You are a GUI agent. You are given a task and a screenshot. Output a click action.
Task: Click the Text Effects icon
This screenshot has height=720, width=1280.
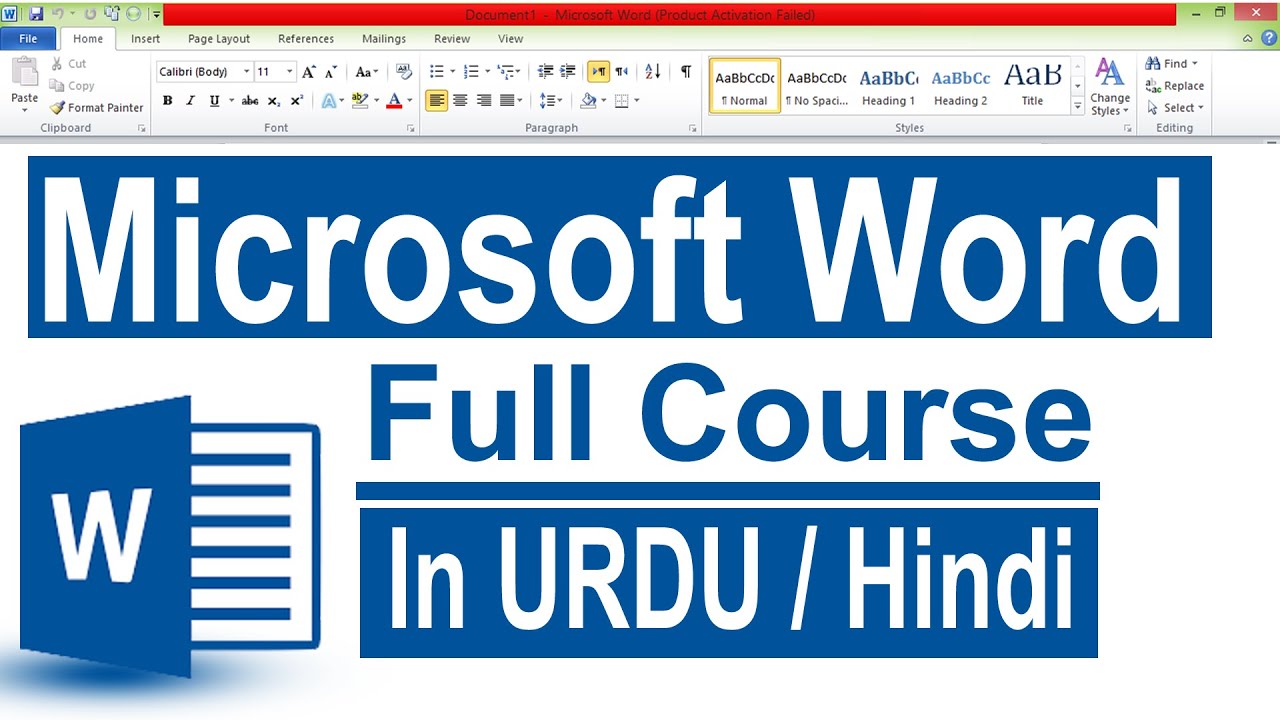(328, 101)
